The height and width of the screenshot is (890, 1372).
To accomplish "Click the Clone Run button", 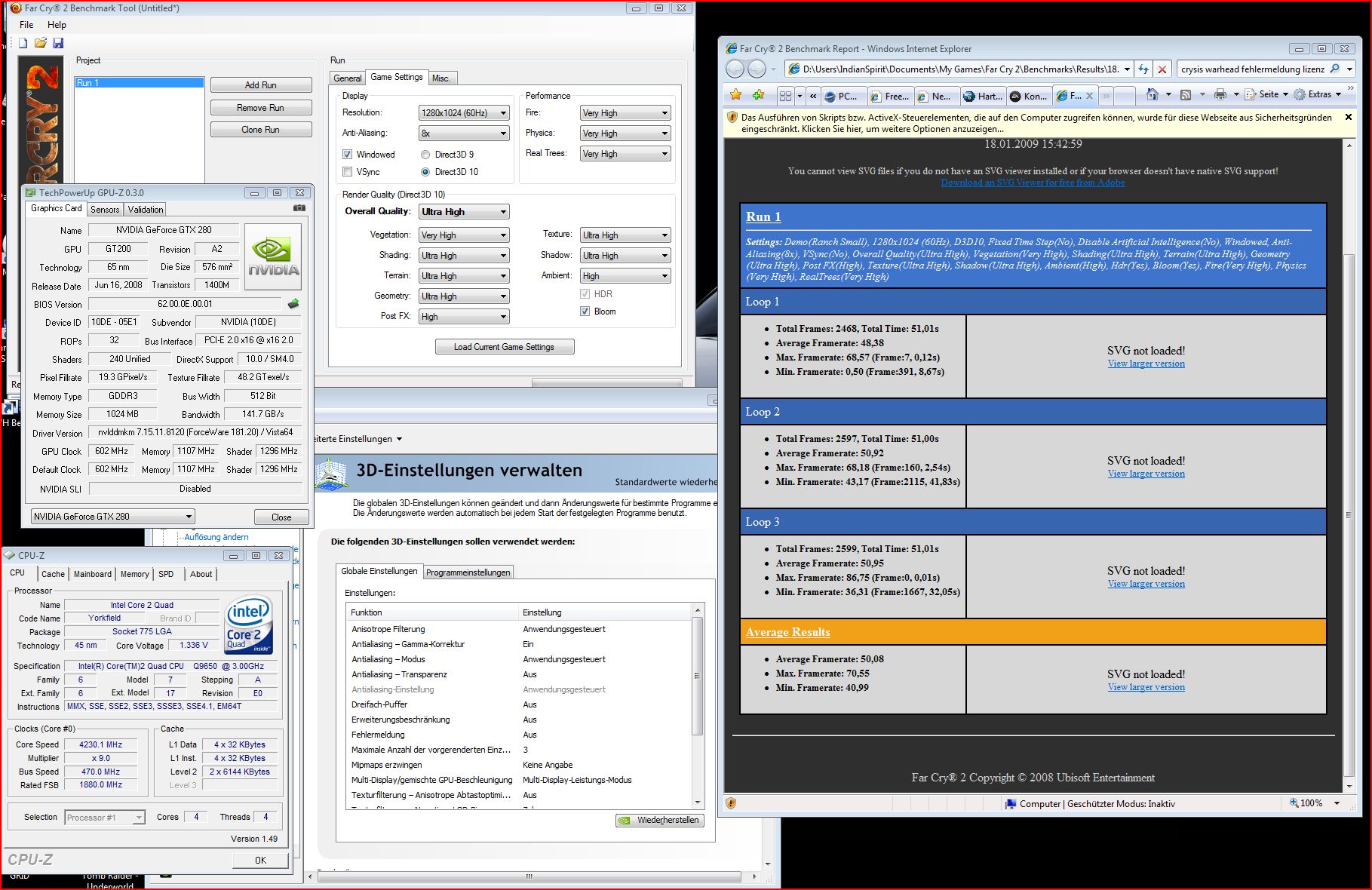I will pos(261,130).
